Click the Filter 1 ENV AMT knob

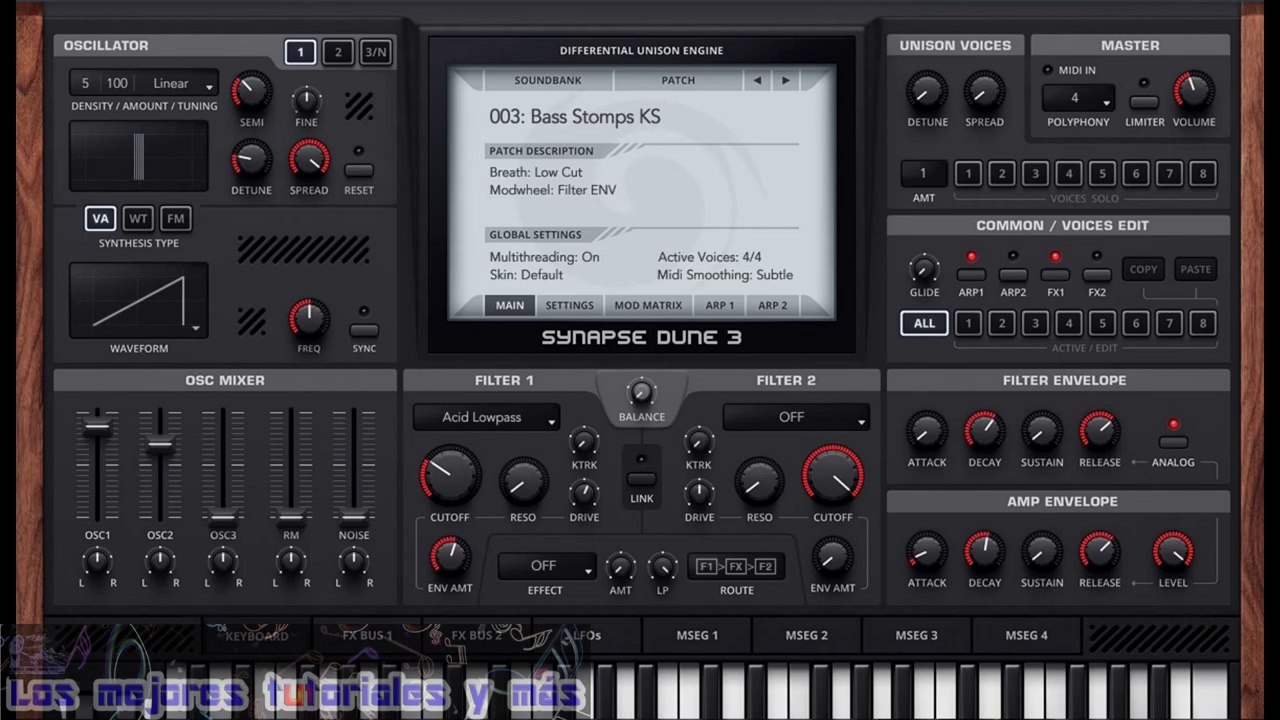(450, 557)
